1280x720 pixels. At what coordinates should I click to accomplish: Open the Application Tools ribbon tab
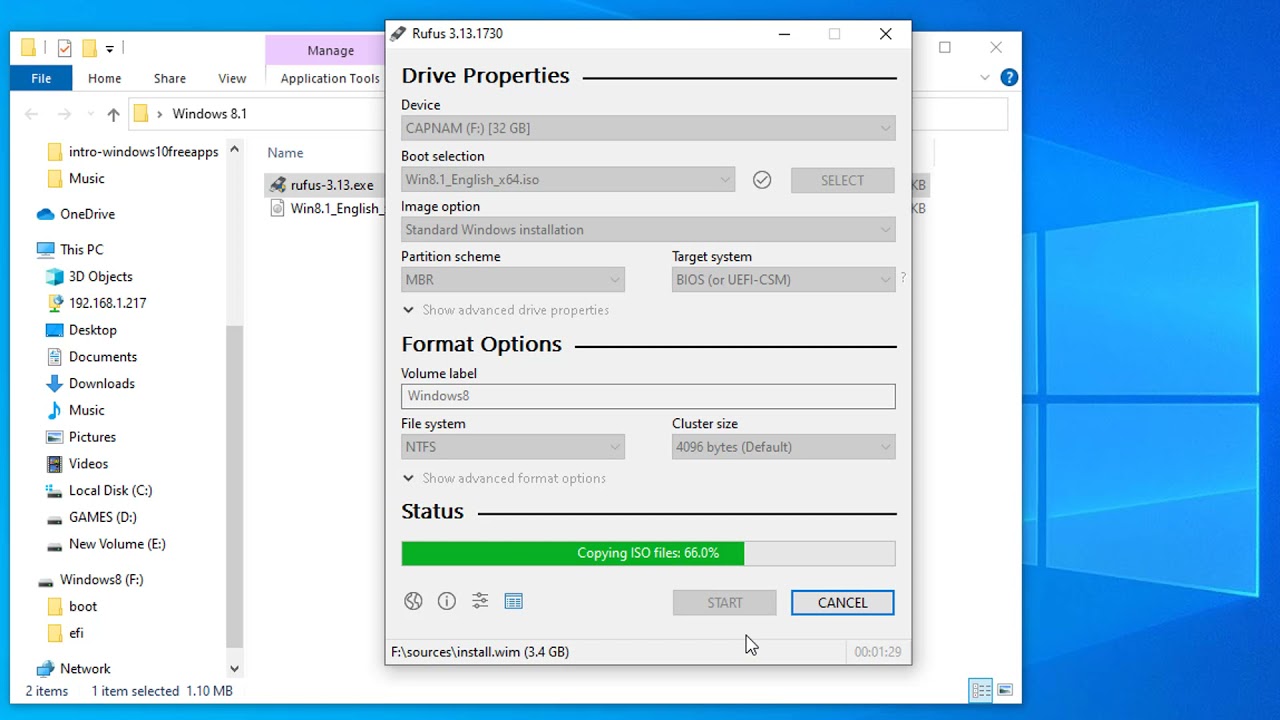(330, 78)
